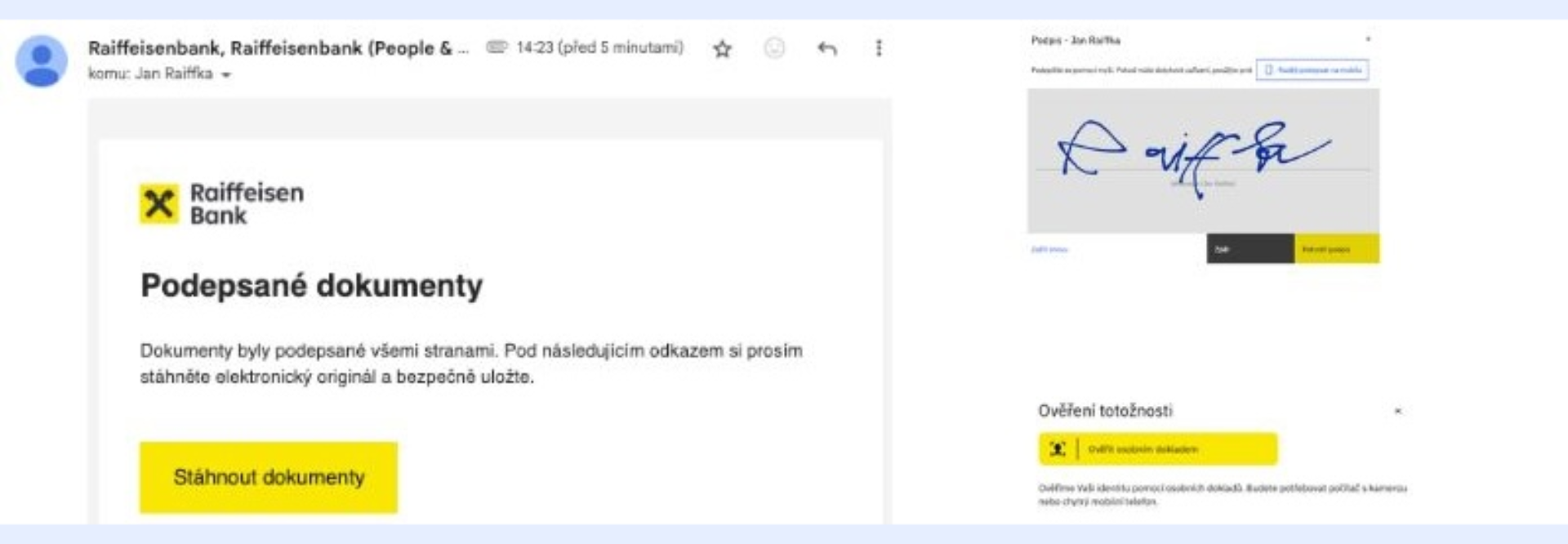
Task: Click the clear-signature link below the signature pad
Action: coord(1049,249)
